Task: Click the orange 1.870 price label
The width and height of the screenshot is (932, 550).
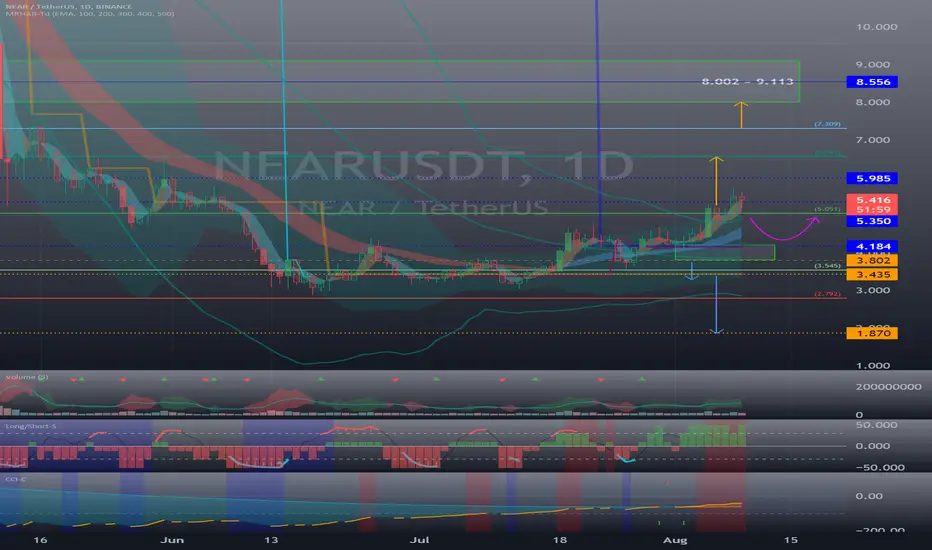Action: coord(872,334)
